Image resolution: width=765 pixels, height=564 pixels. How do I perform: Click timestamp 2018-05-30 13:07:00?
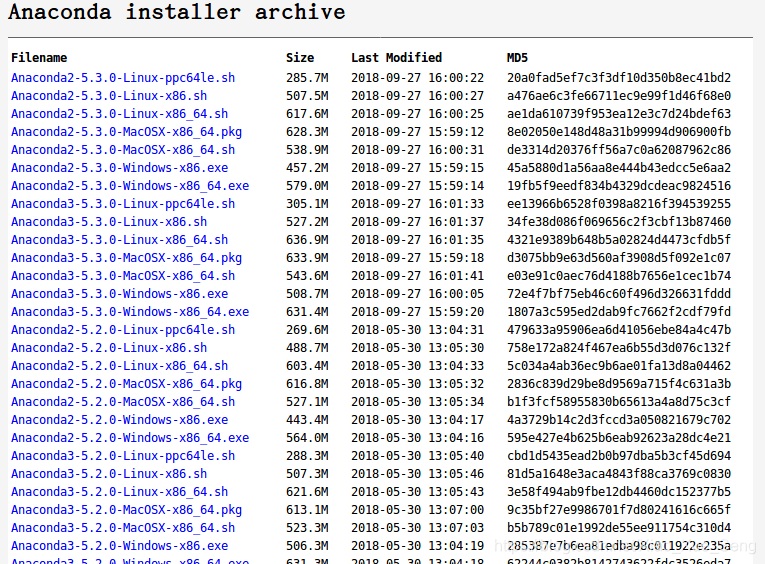click(x=418, y=510)
